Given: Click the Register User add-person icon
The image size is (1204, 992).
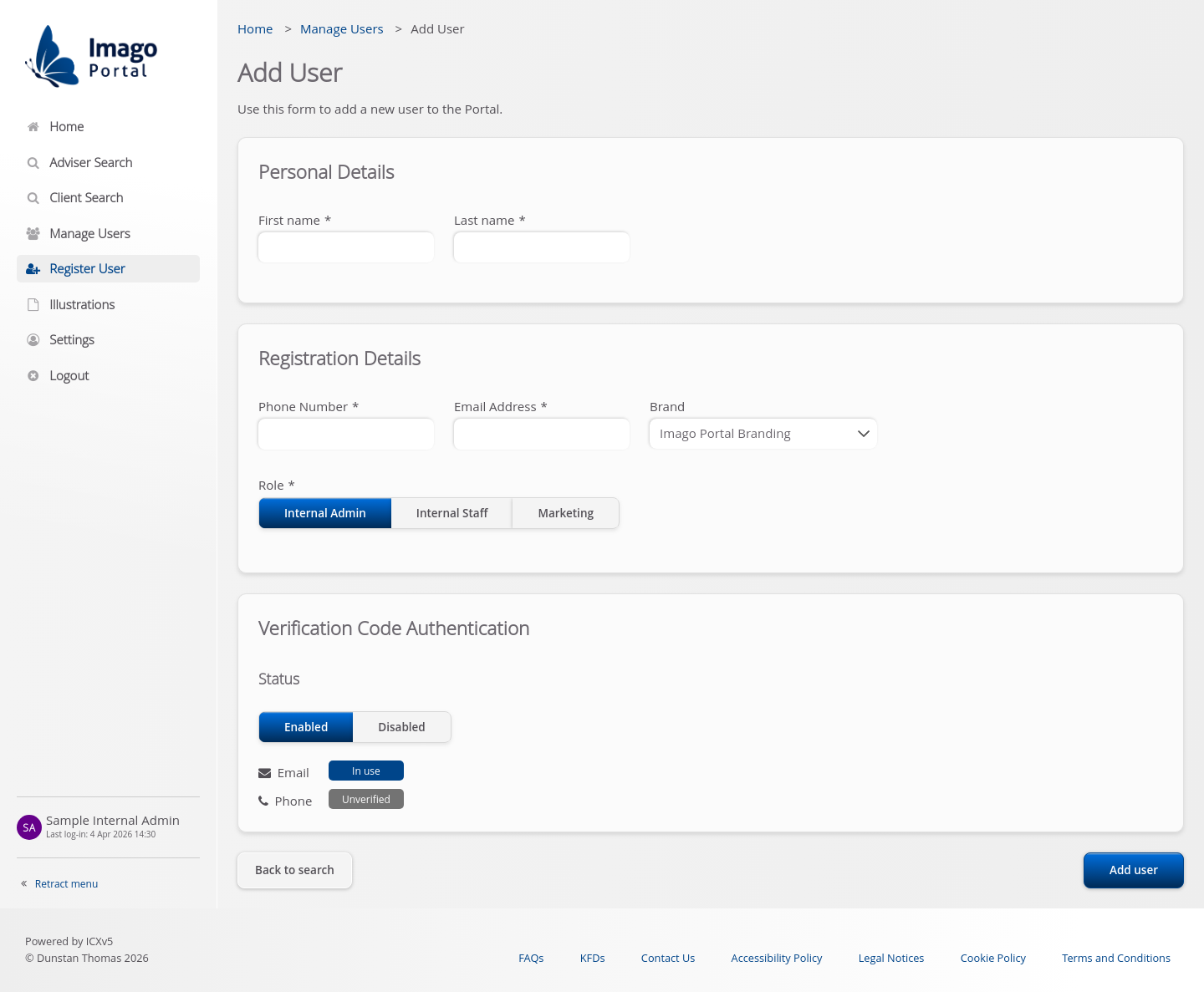Looking at the screenshot, I should pos(33,269).
